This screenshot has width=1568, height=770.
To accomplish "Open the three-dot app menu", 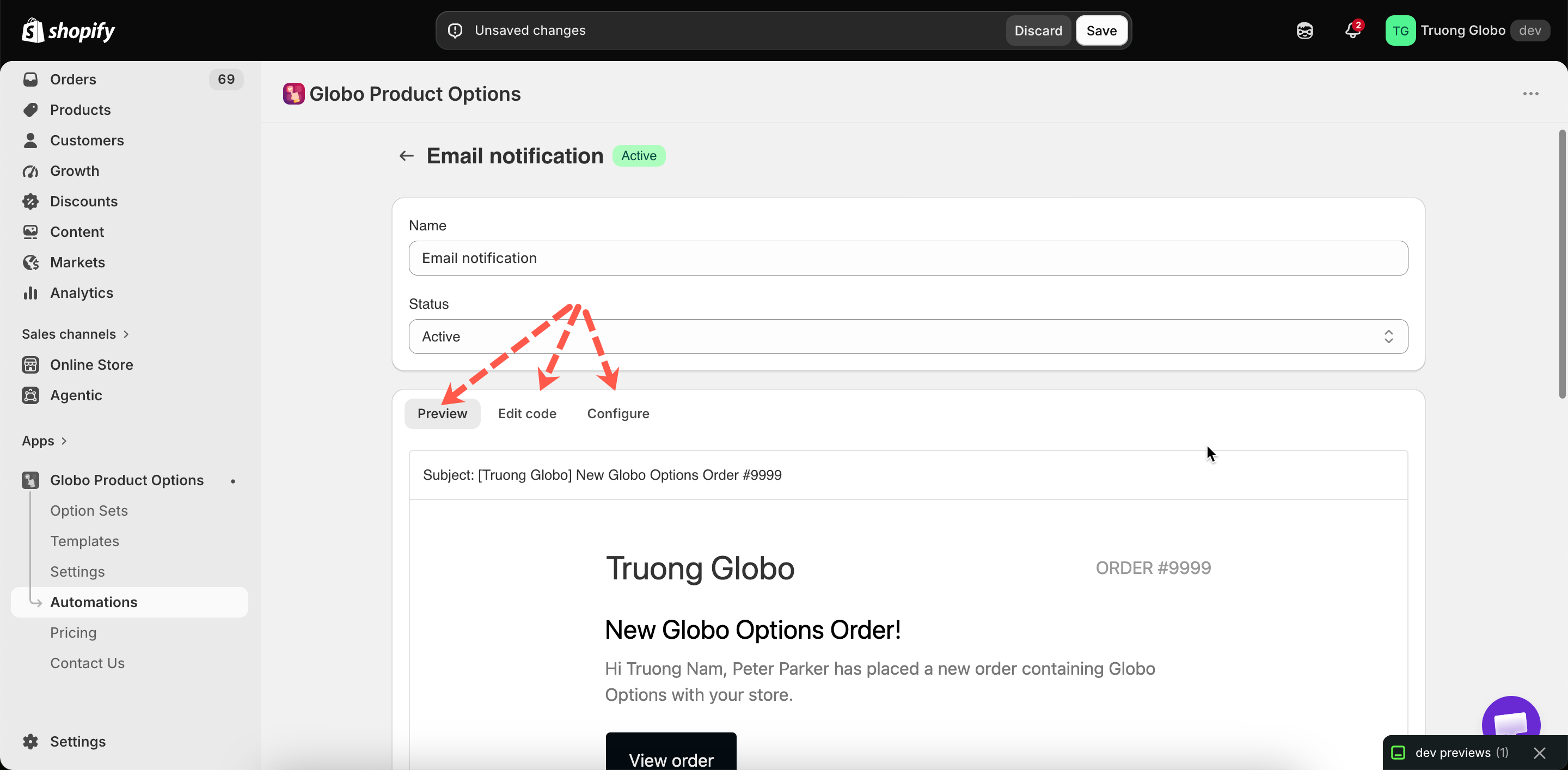I will coord(1530,94).
